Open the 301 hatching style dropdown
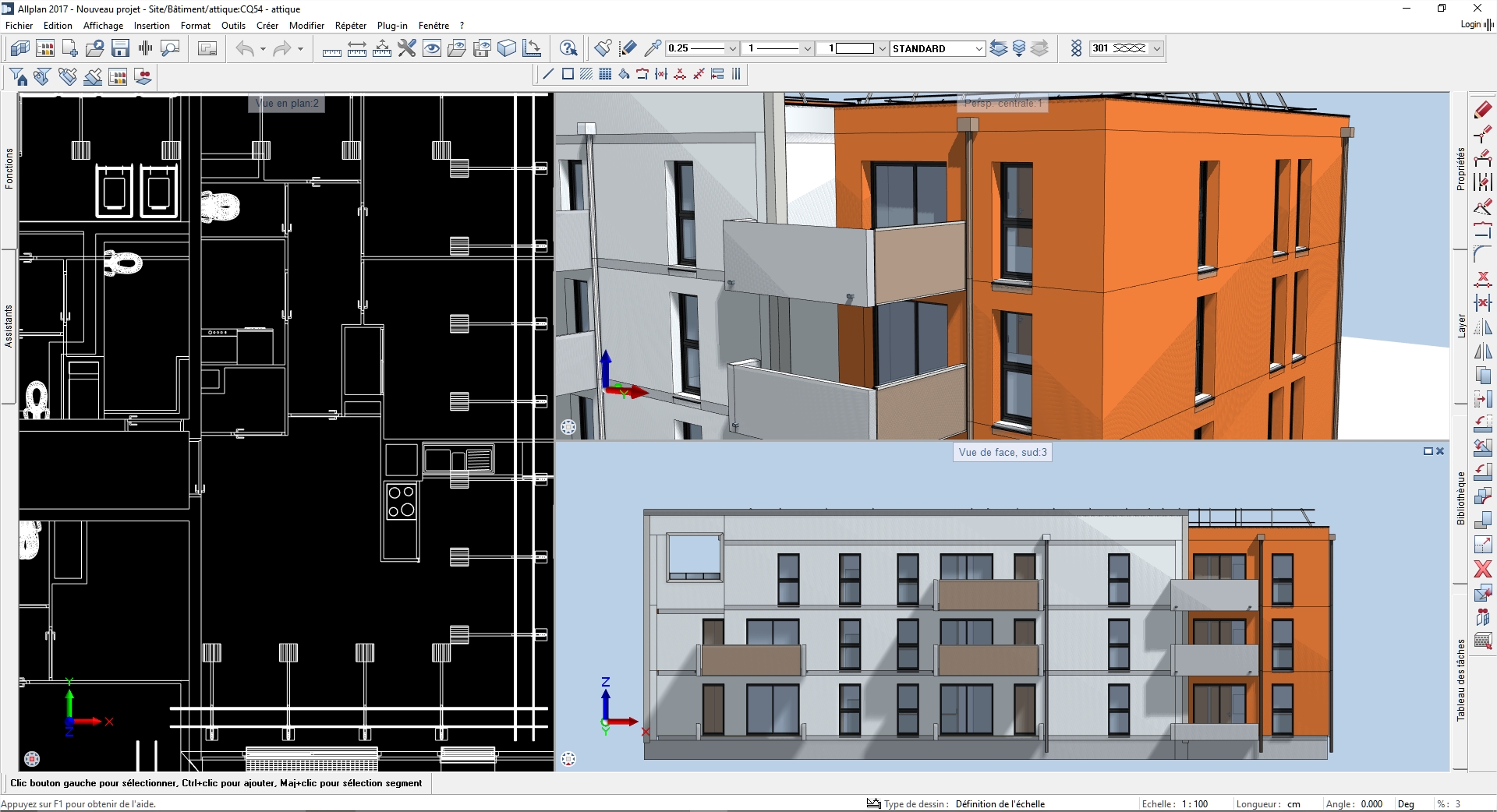This screenshot has width=1497, height=812. tap(1156, 48)
